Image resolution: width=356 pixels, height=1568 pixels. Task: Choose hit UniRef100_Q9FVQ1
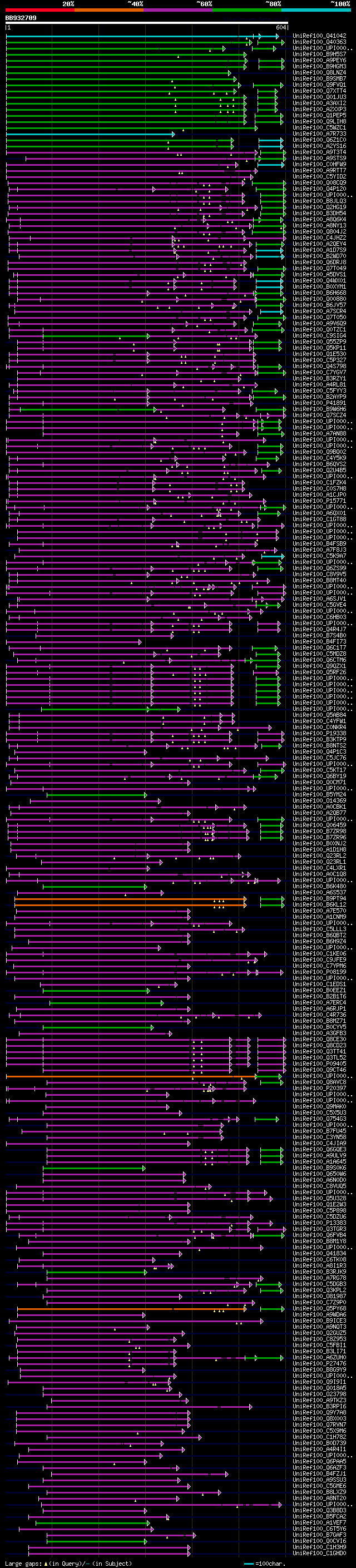(x=319, y=85)
